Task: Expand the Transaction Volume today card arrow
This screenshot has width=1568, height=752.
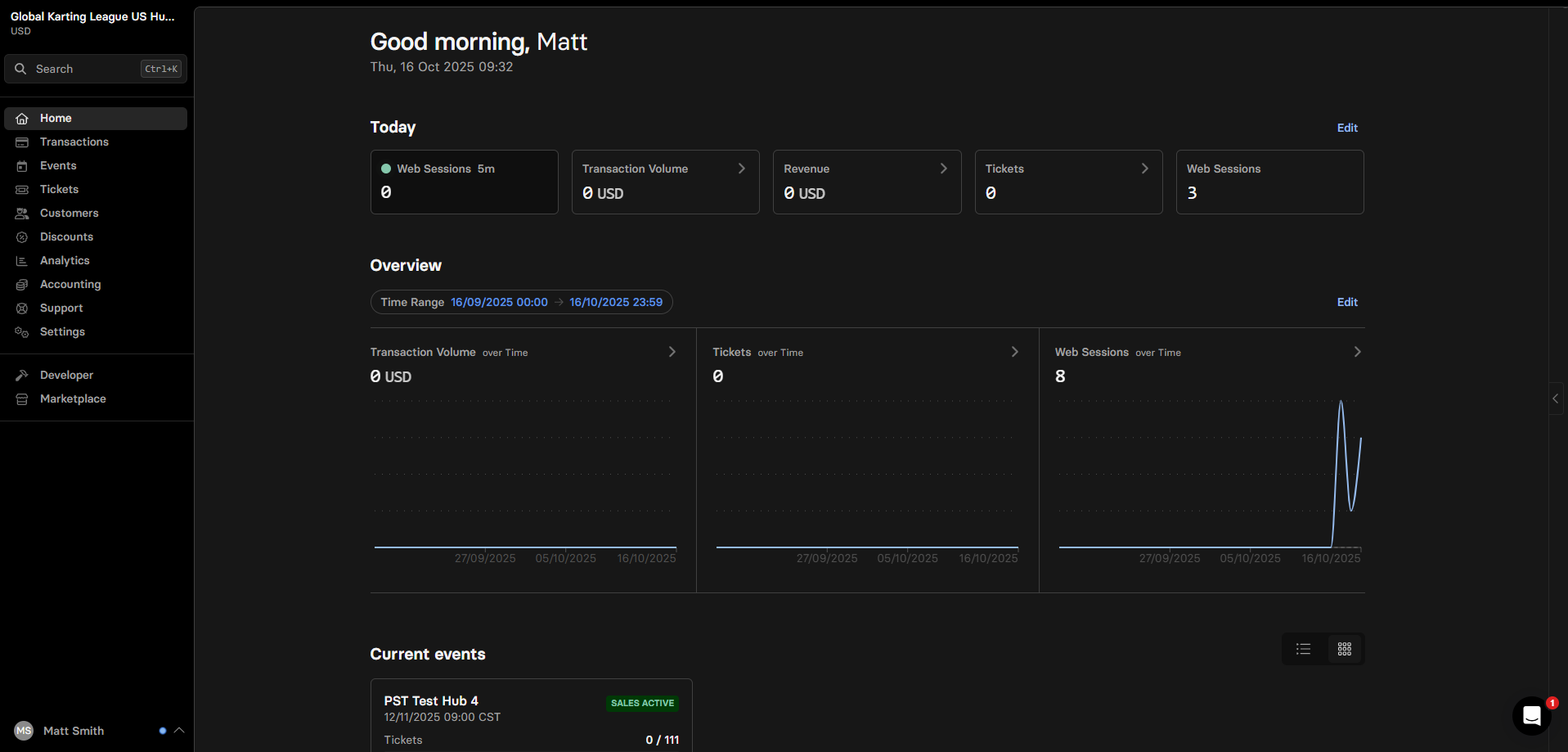Action: click(742, 169)
